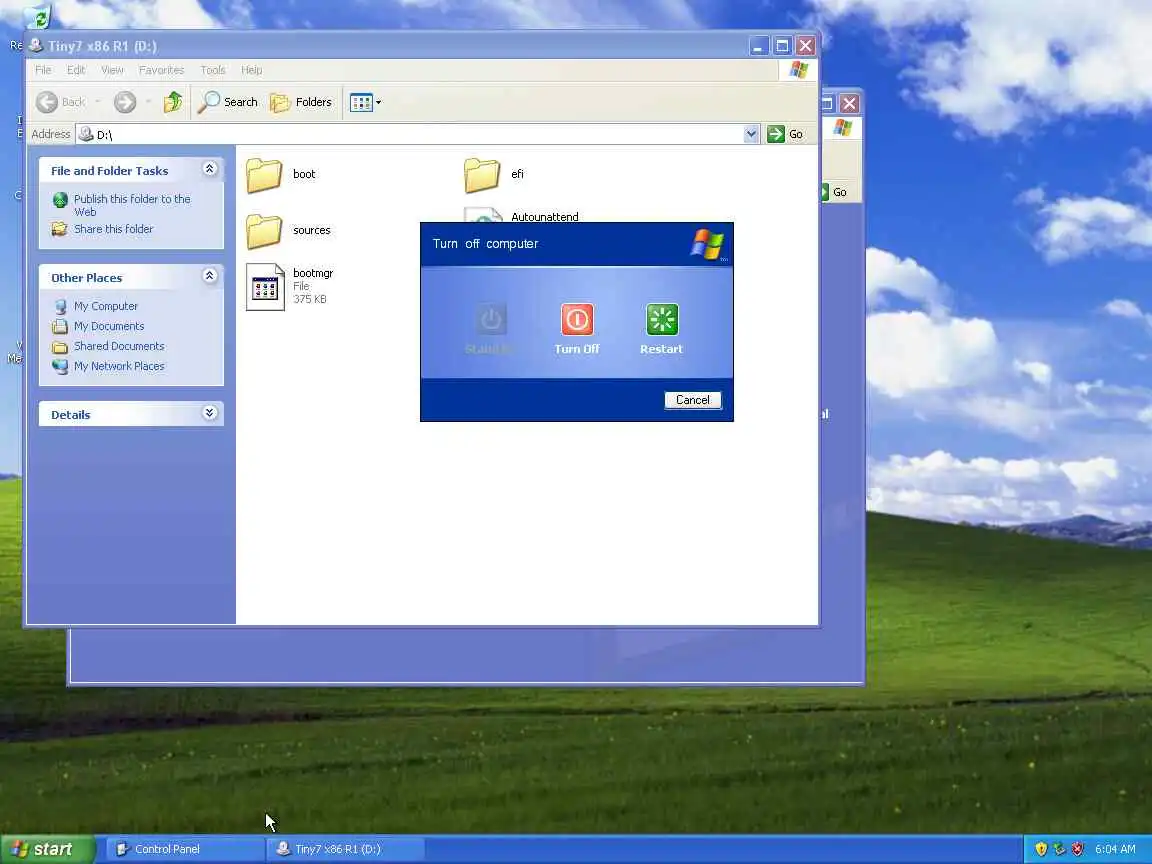Collapse the File and Folder Tasks panel

pyautogui.click(x=209, y=169)
